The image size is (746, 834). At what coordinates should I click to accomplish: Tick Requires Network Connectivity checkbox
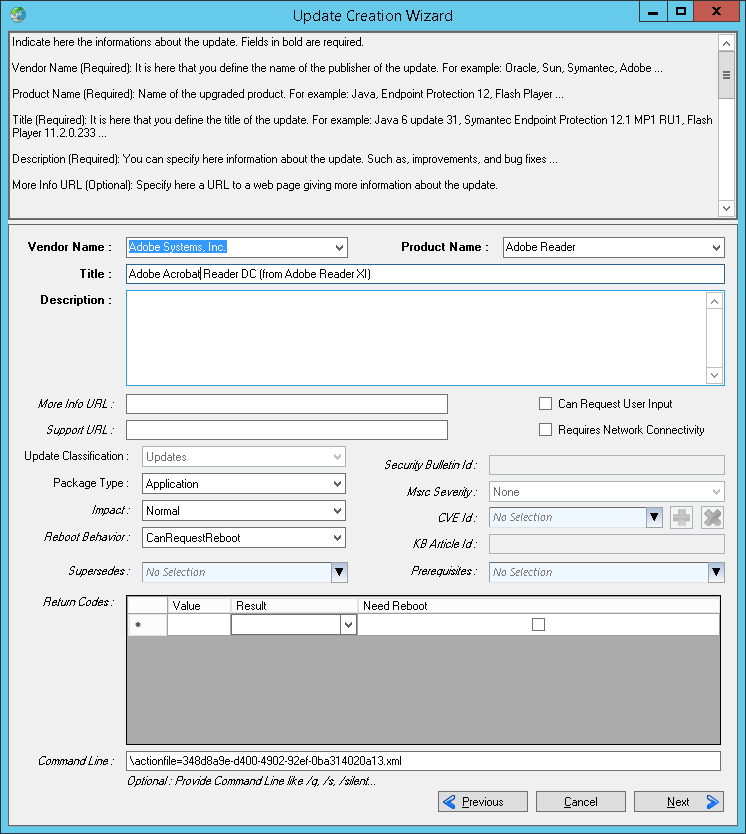coord(545,430)
